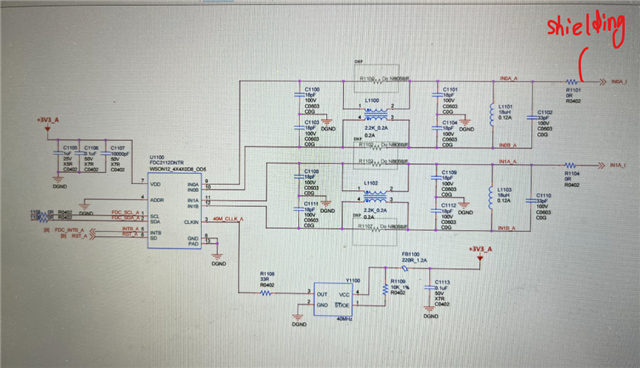Select capacitor C1111 symbol
640x368 pixels.
pos(299,209)
